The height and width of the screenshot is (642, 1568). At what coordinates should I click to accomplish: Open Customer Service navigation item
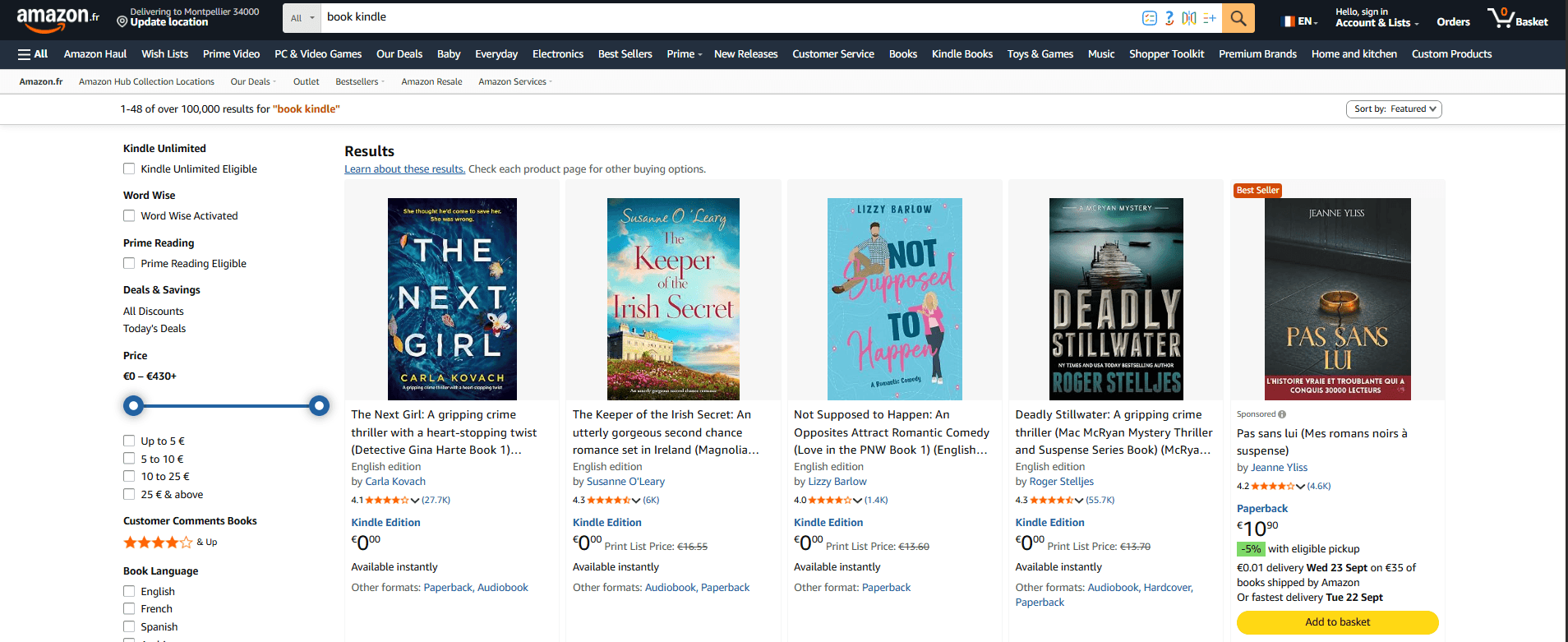[x=833, y=54]
